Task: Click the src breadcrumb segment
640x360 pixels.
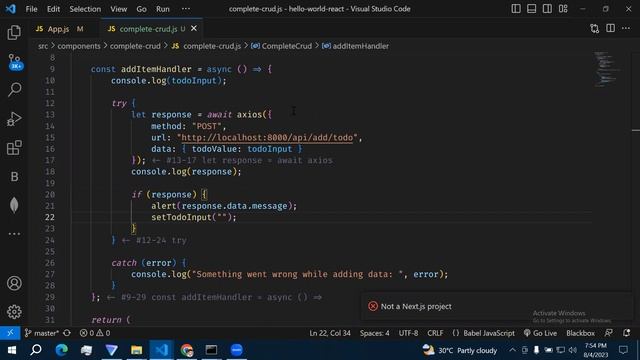Action: click(43, 46)
